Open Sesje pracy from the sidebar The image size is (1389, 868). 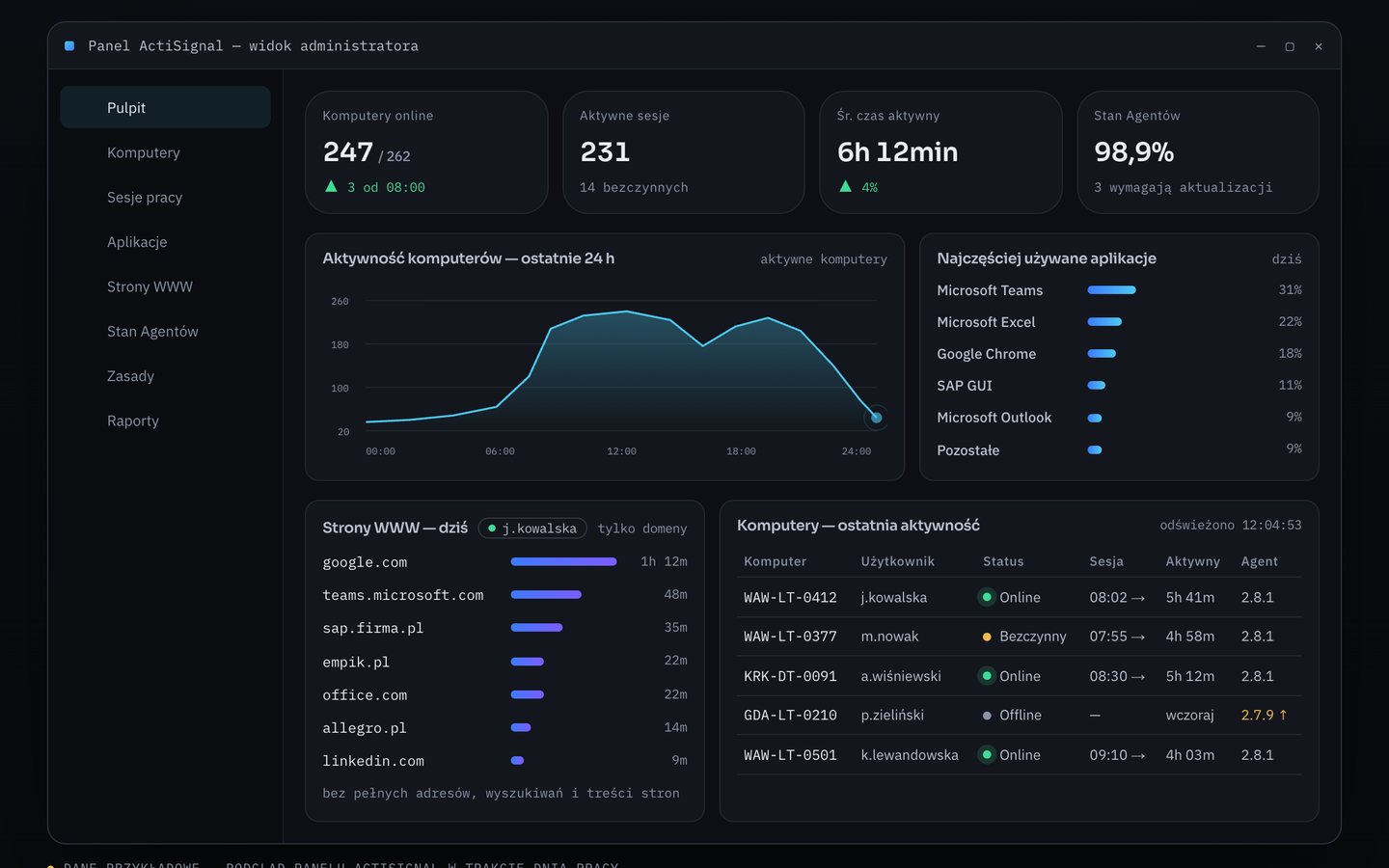point(165,197)
